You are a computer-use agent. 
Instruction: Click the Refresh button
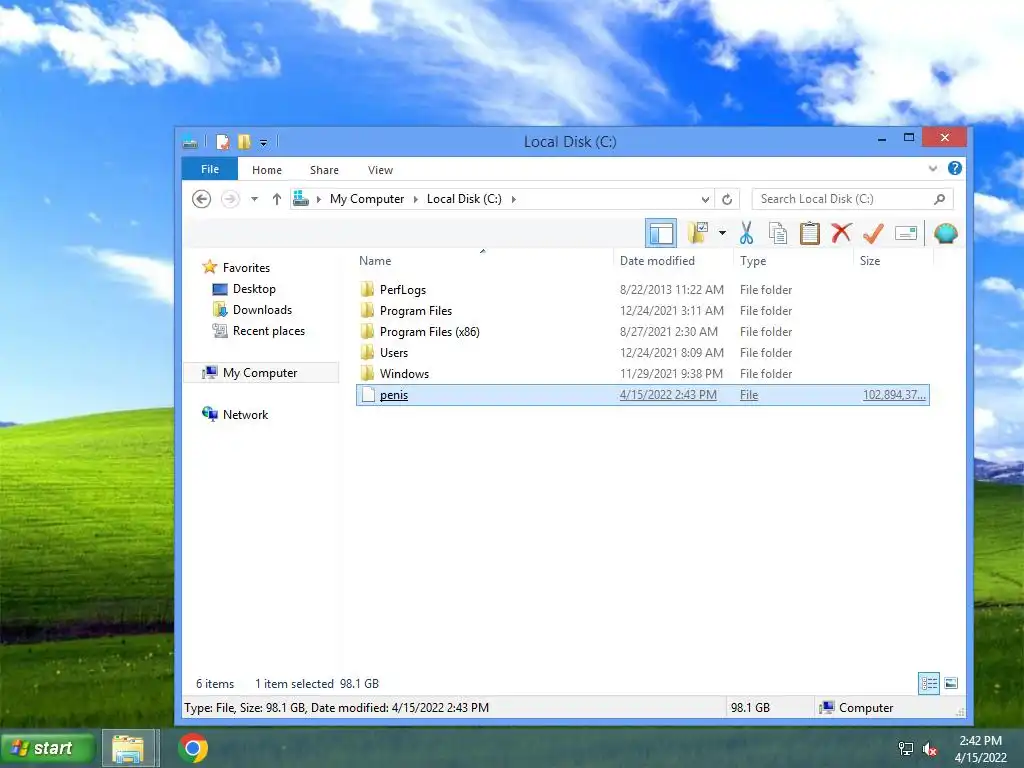[x=727, y=199]
